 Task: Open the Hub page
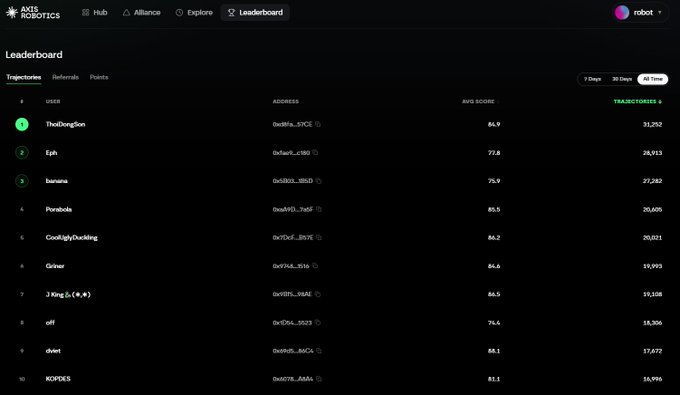click(x=95, y=13)
